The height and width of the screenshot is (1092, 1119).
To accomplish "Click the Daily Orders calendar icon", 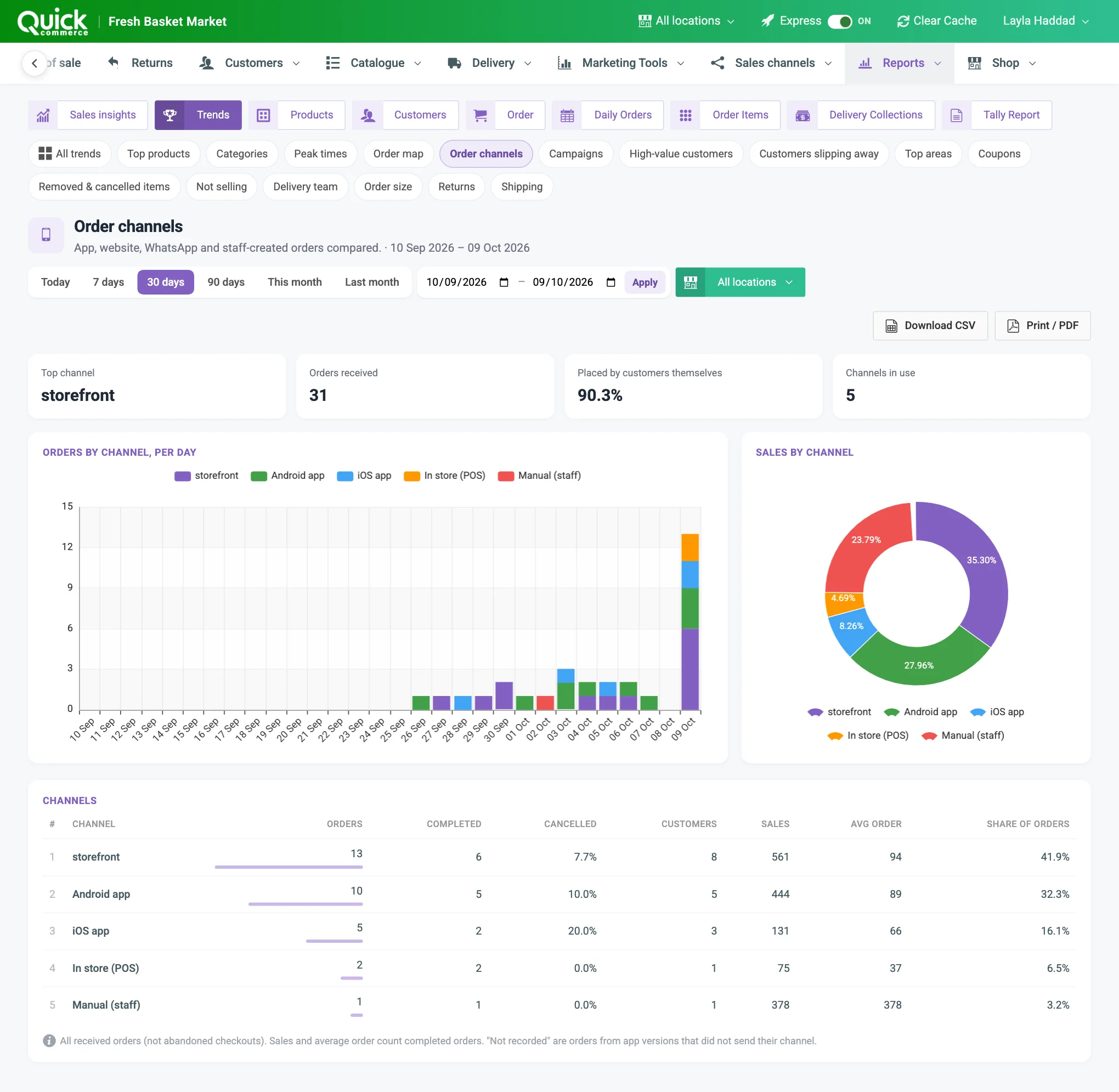I will 567,115.
